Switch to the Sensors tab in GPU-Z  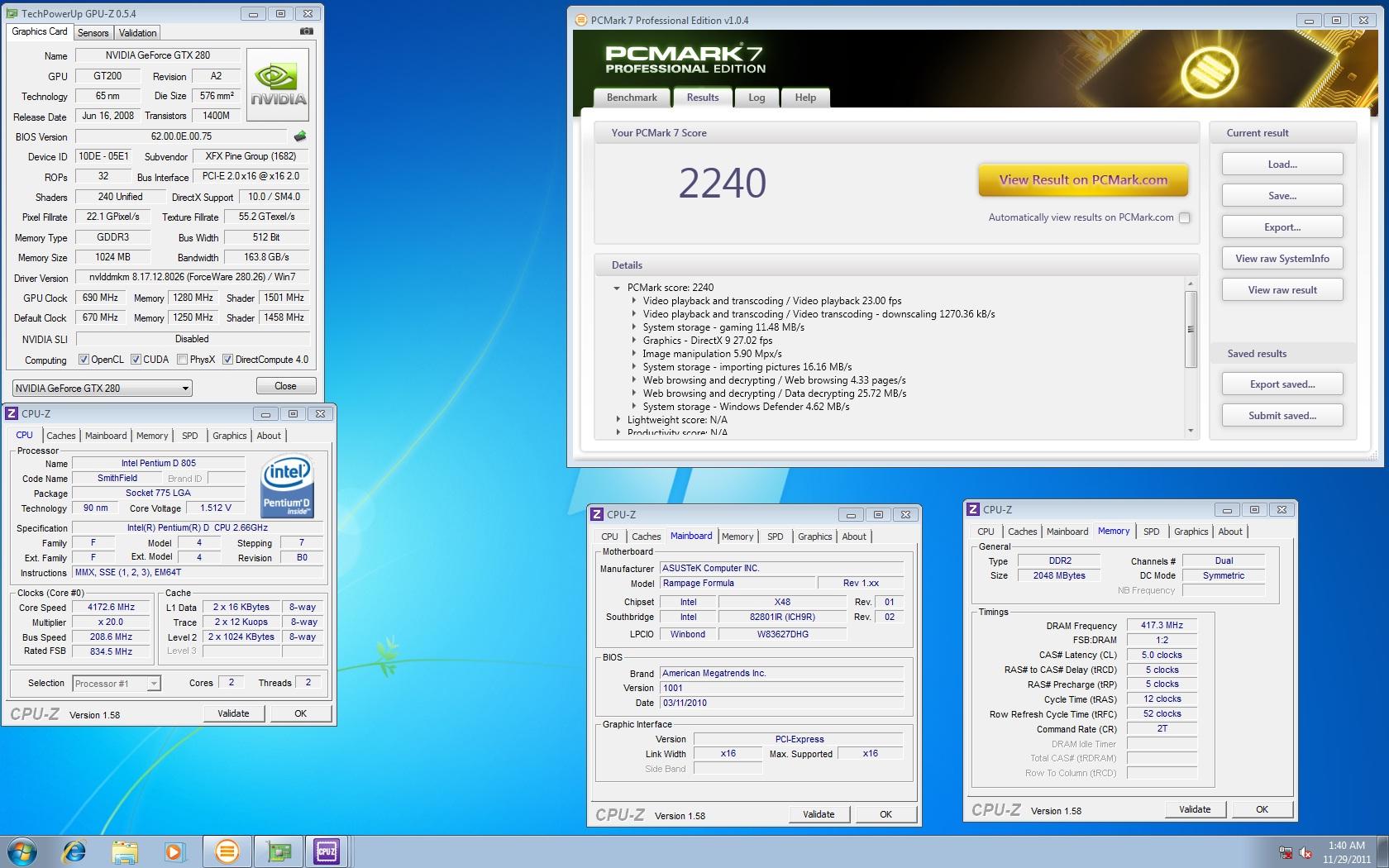[x=93, y=33]
